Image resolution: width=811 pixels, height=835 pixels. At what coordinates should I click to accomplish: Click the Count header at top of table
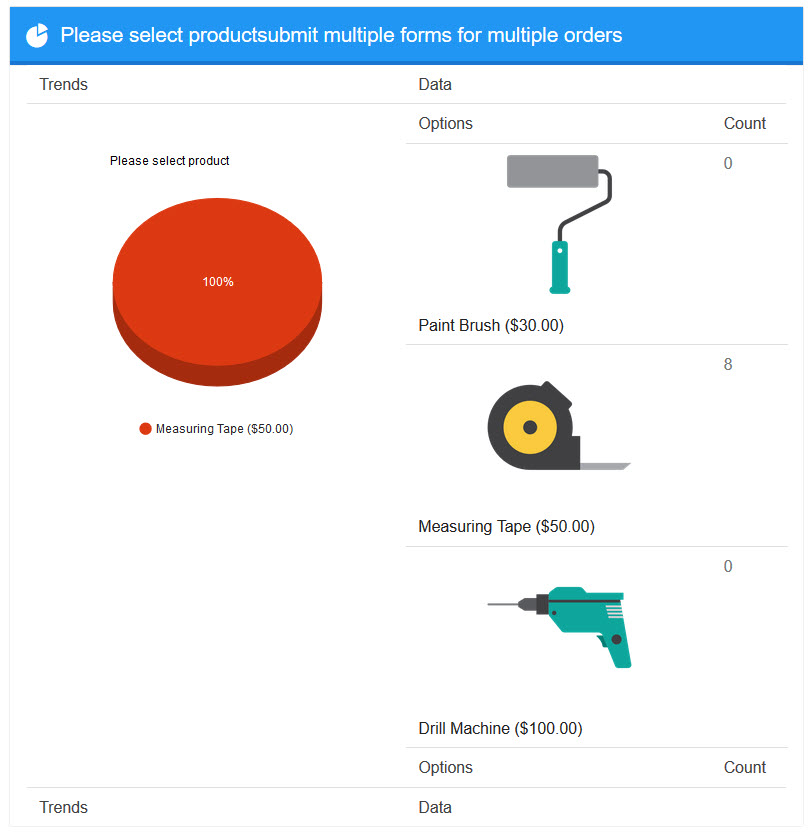(744, 123)
